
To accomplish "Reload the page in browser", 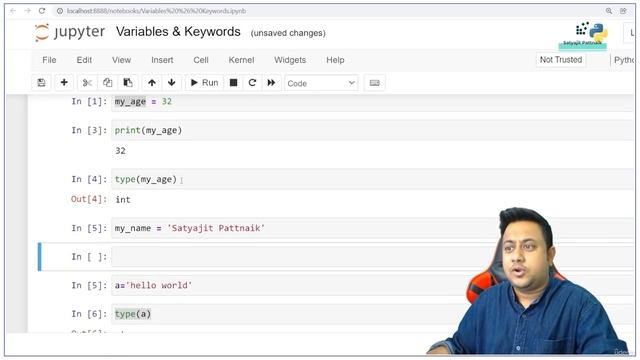I will [x=42, y=11].
